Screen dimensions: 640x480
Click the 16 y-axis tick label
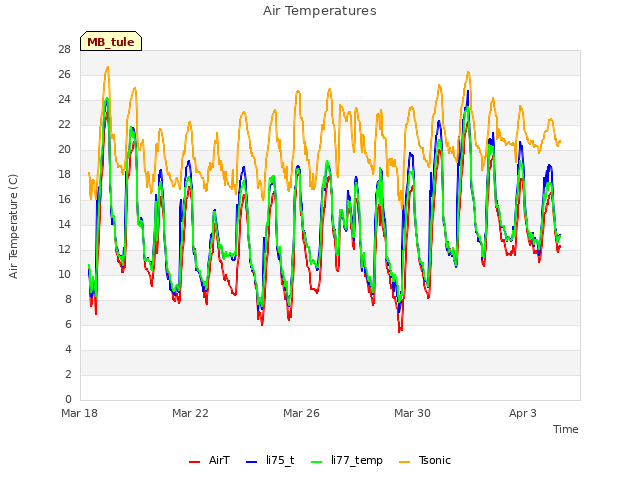[64, 199]
